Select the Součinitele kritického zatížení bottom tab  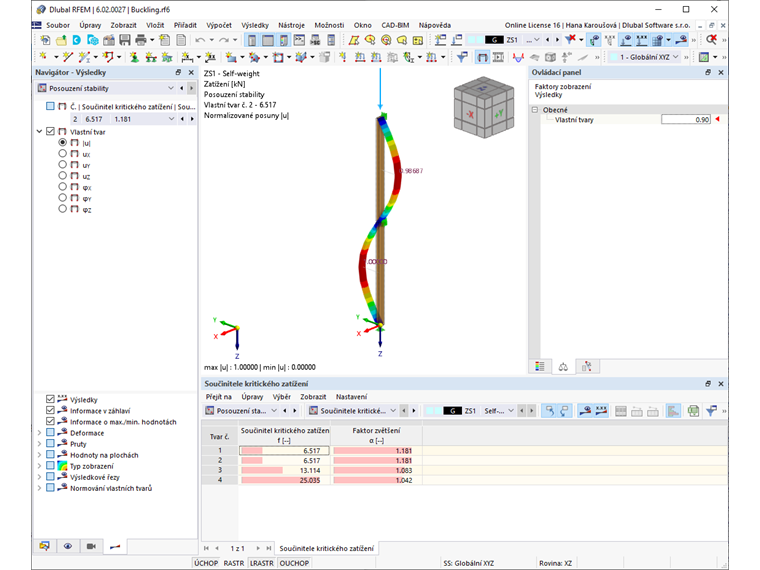[327, 548]
